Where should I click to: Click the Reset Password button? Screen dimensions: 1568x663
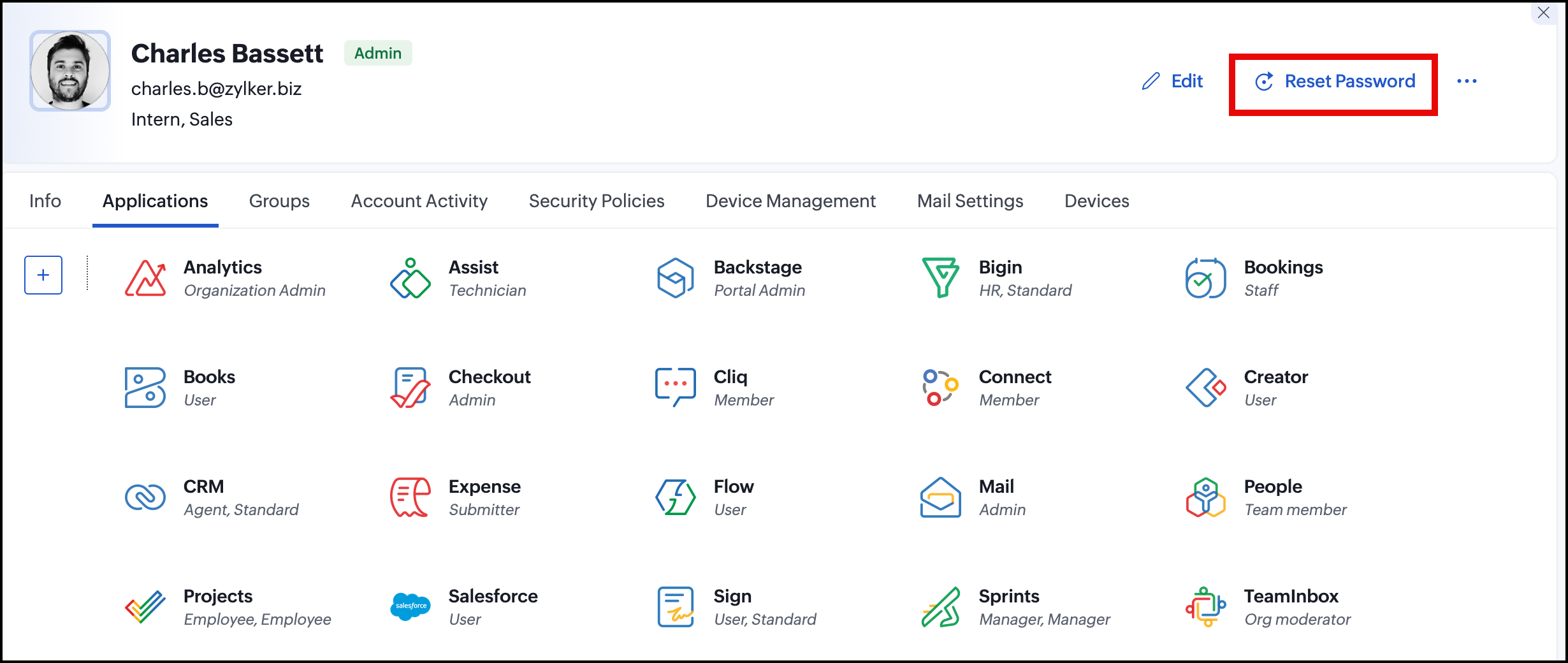[x=1335, y=81]
